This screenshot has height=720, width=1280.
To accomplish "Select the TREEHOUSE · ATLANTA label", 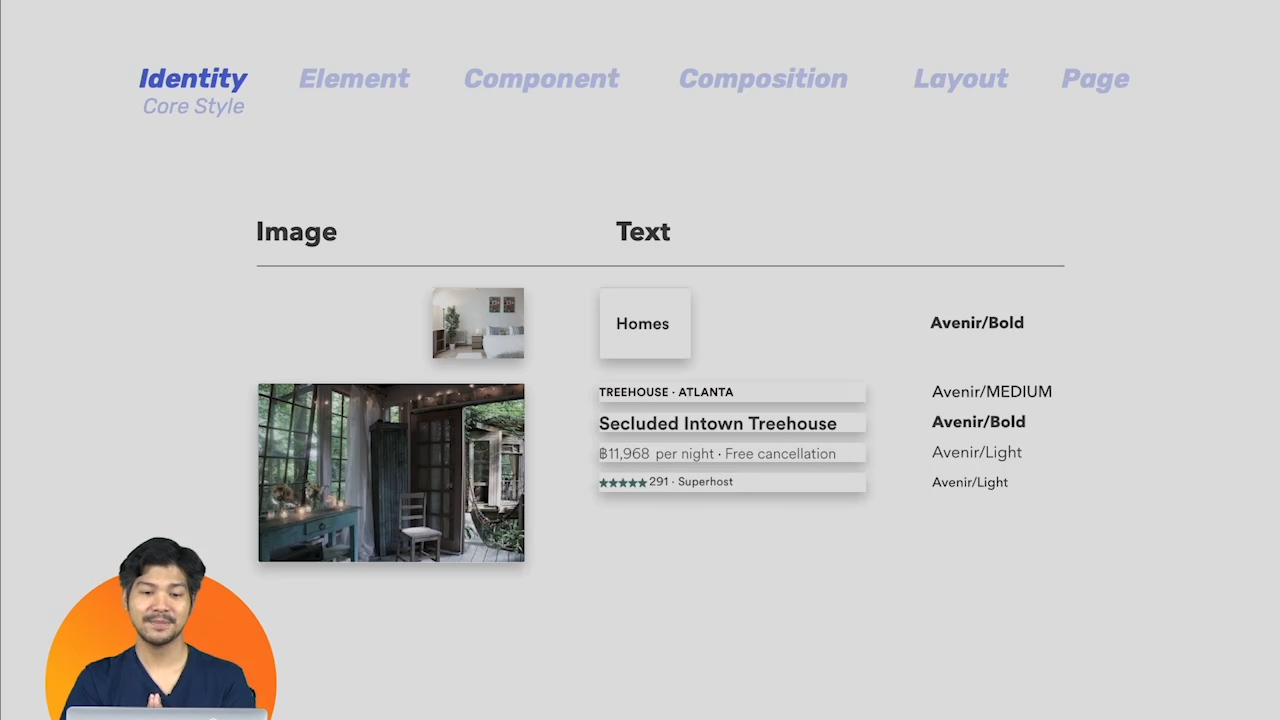I will [666, 392].
